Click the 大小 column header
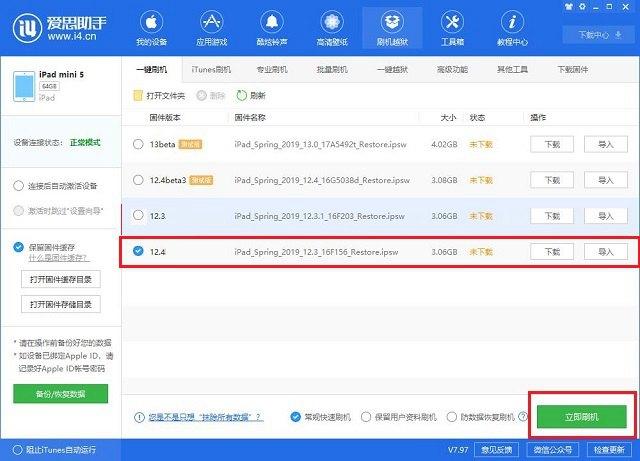 (448, 118)
